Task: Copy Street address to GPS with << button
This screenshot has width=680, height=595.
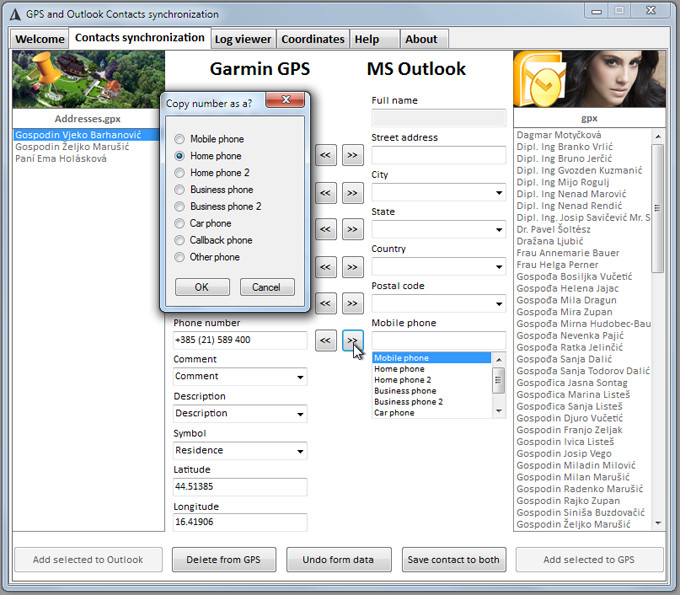Action: click(326, 155)
